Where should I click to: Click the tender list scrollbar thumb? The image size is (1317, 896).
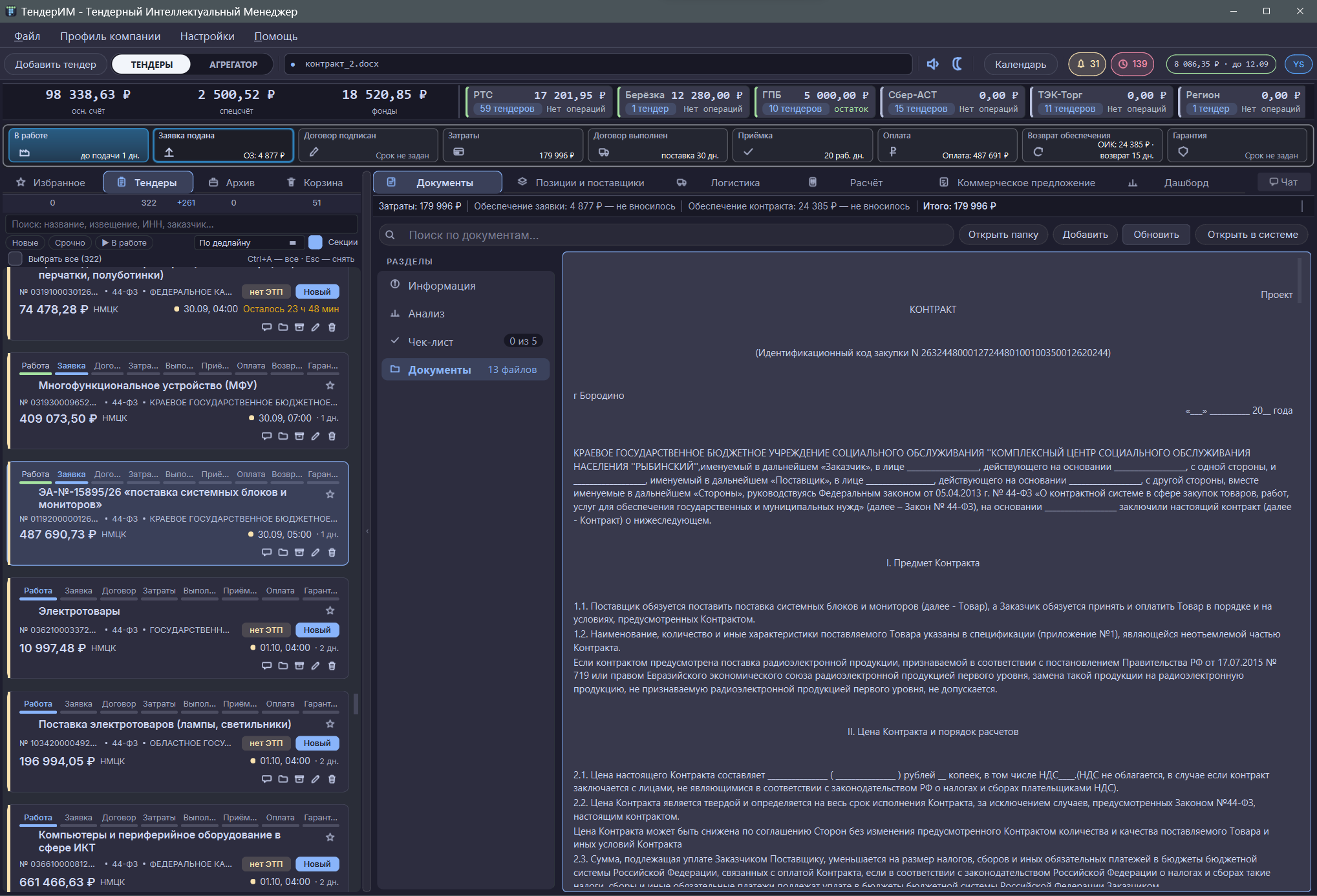coord(356,703)
